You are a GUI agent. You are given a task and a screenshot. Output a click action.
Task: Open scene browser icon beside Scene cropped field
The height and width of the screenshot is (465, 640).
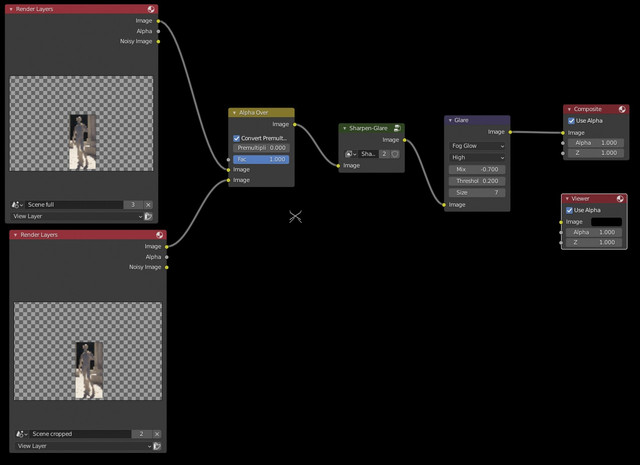22,434
